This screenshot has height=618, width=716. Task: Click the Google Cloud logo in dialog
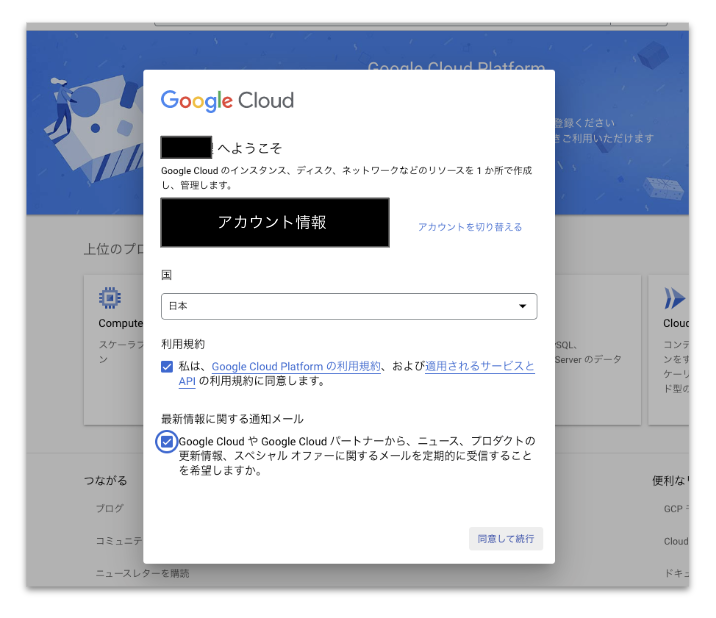point(227,100)
